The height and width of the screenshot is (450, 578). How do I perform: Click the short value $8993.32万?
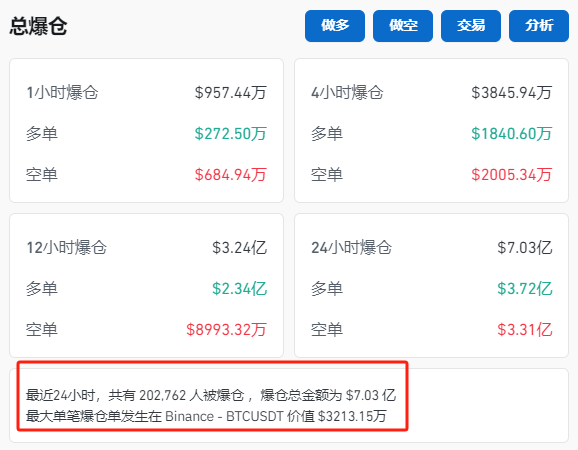click(226, 329)
